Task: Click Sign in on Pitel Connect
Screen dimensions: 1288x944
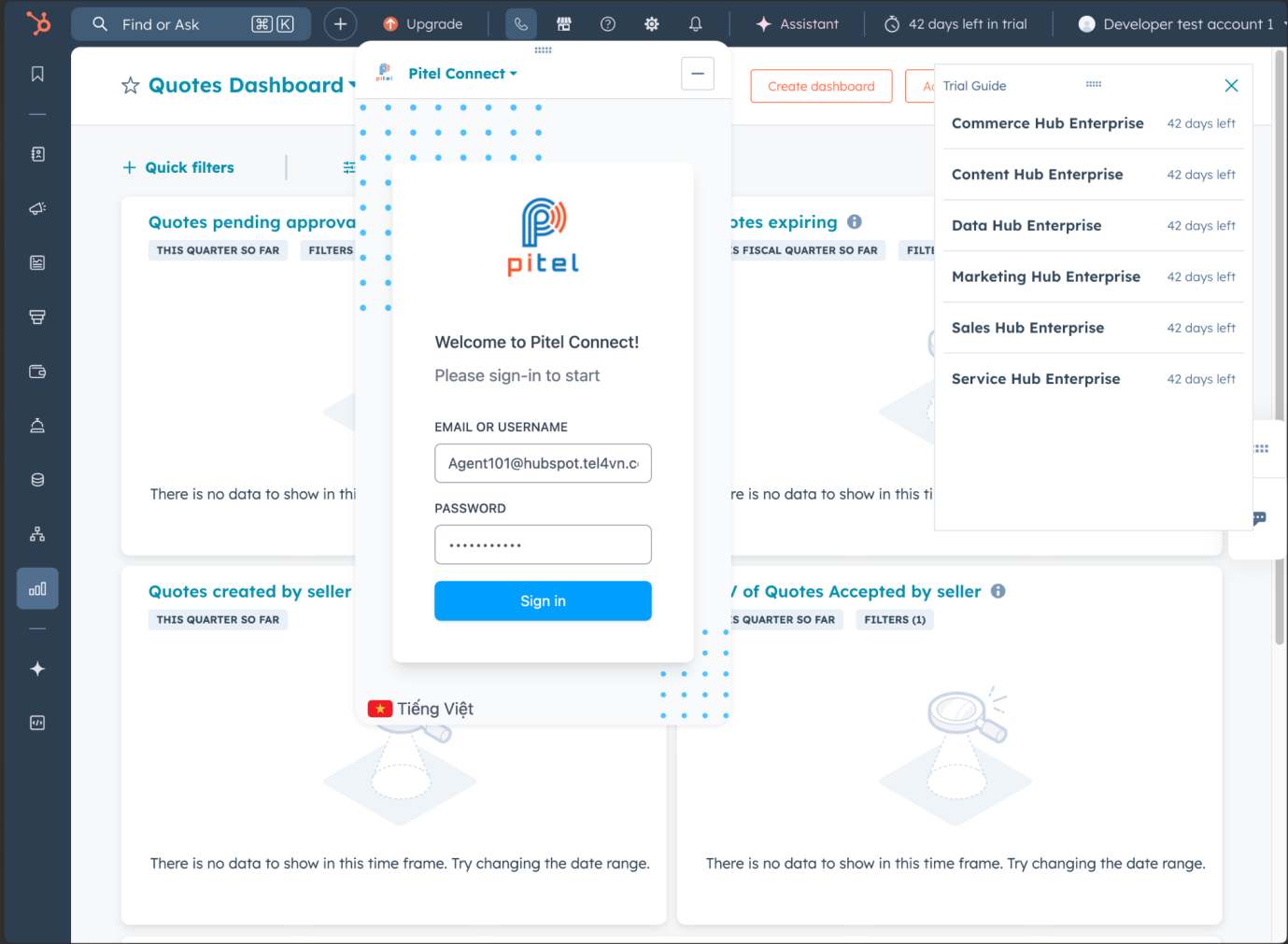Action: (x=543, y=601)
